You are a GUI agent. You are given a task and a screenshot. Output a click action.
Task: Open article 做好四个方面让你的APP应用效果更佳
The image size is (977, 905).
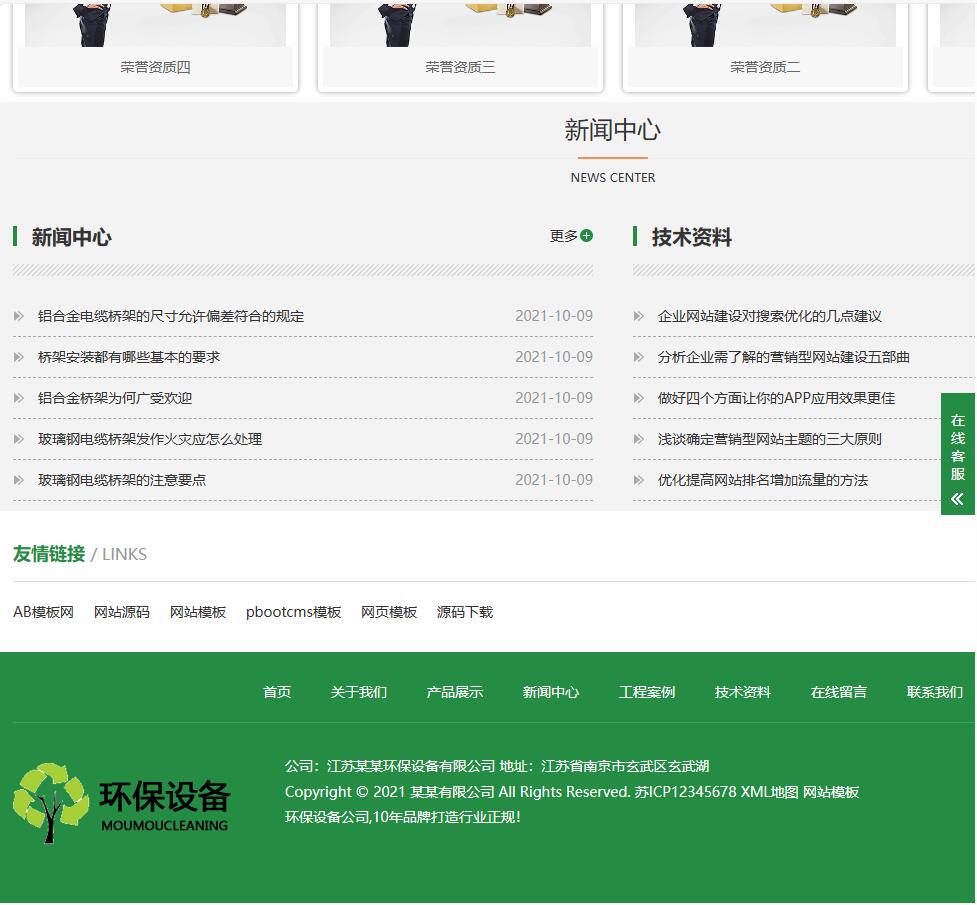tap(776, 398)
